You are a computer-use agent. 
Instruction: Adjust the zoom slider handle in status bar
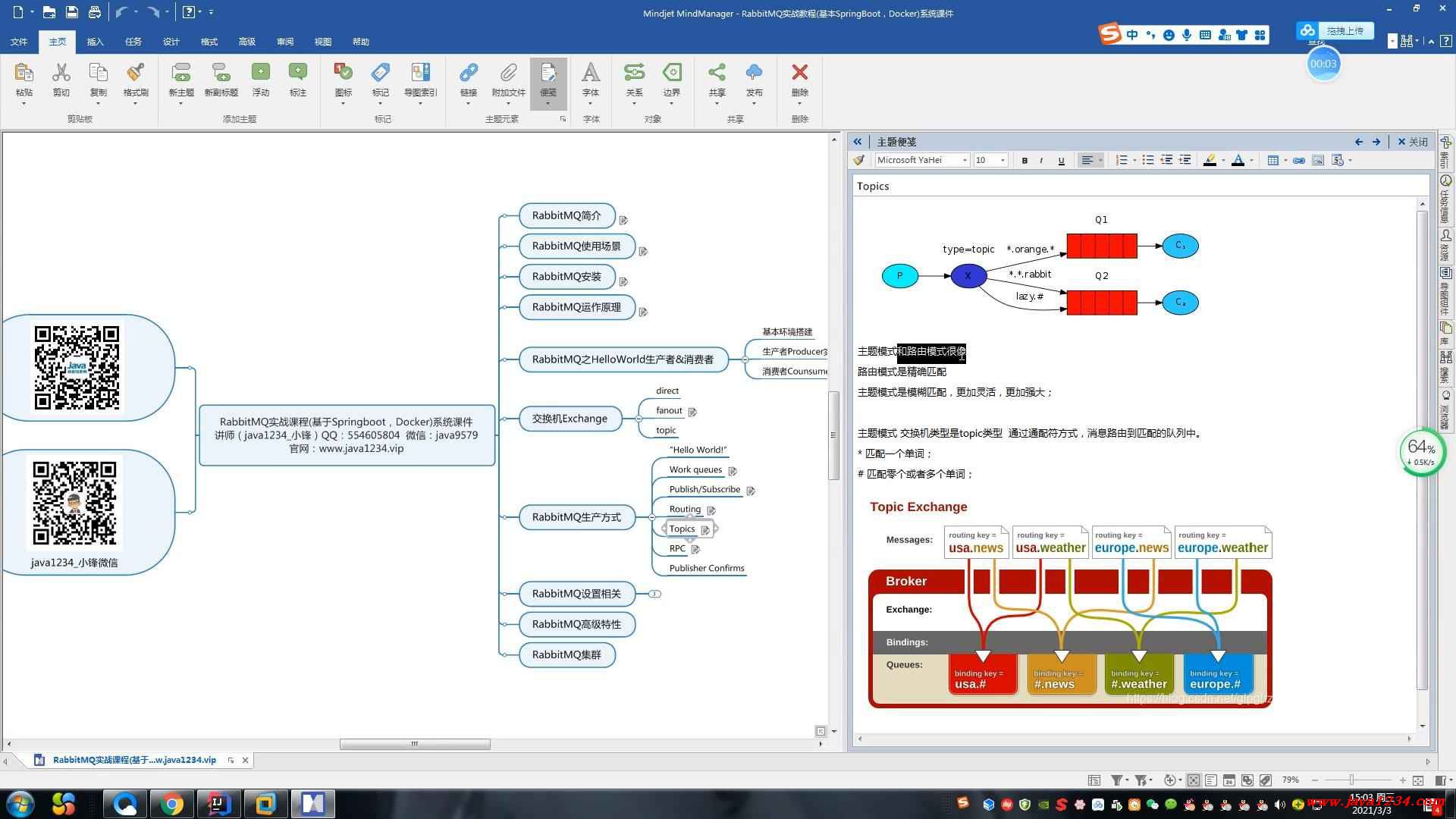tap(1351, 780)
